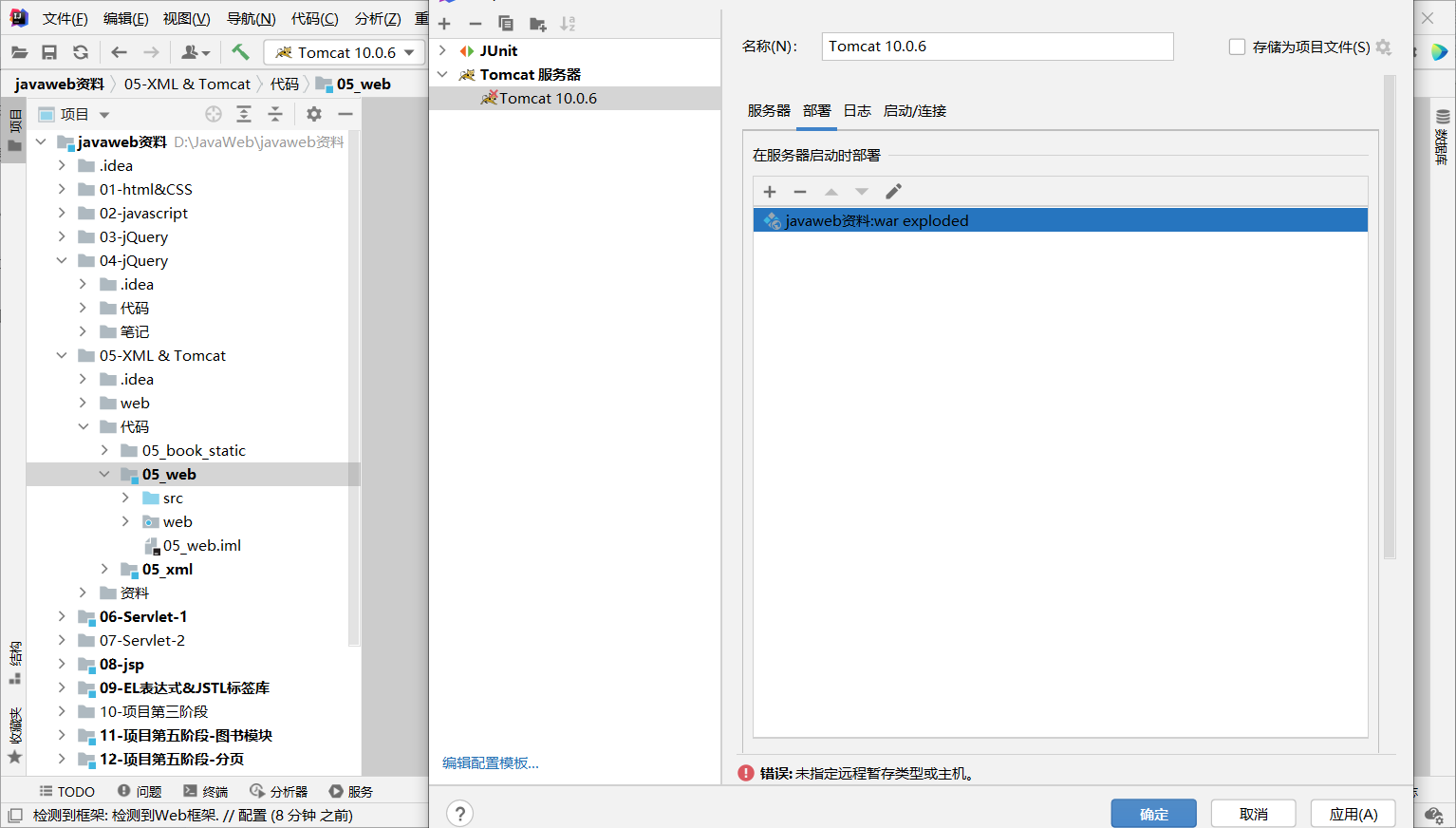Image resolution: width=1456 pixels, height=828 pixels.
Task: Expand 08-jsp folder node
Action: pyautogui.click(x=62, y=664)
